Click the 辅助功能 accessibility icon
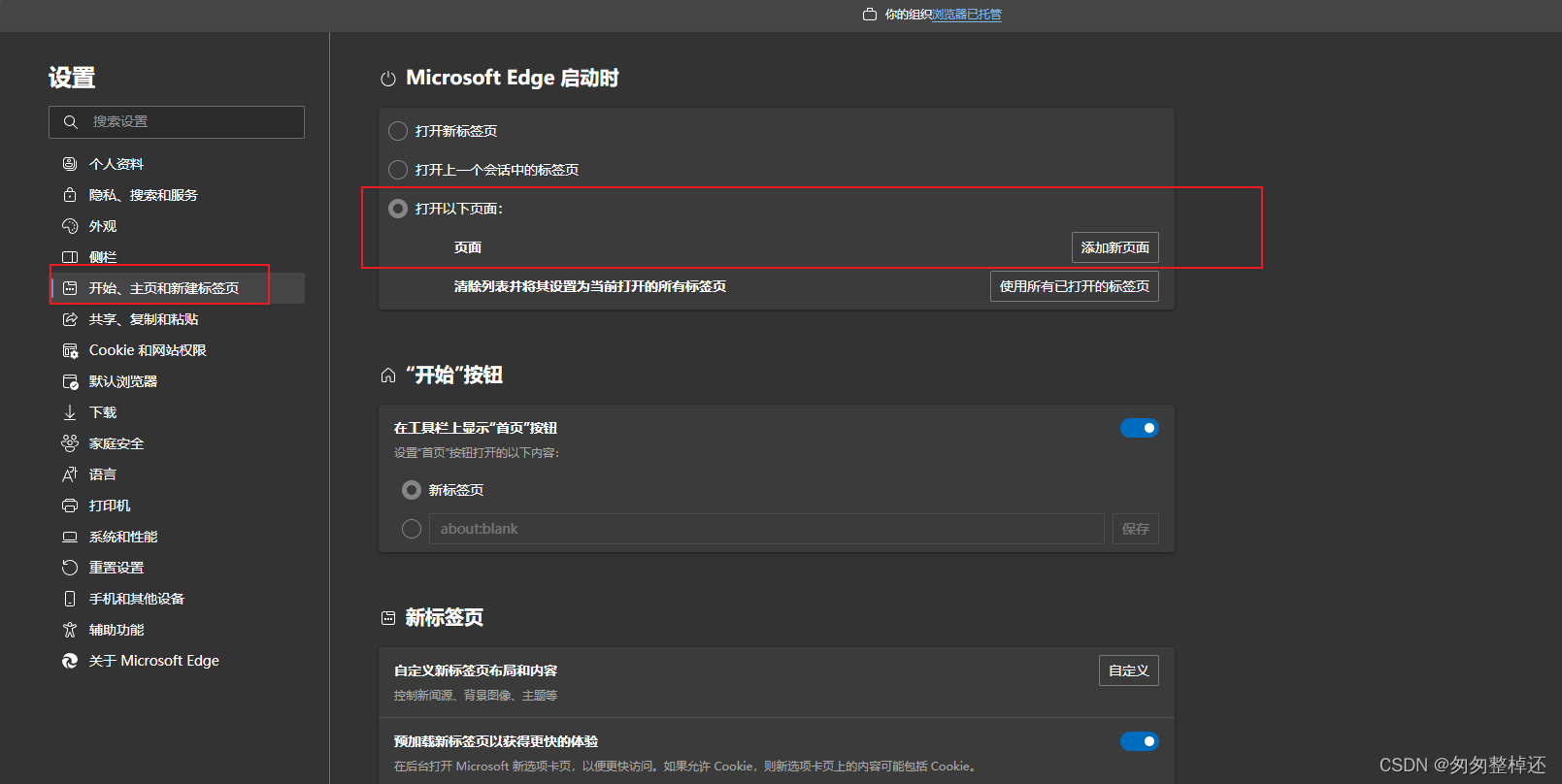 [70, 630]
